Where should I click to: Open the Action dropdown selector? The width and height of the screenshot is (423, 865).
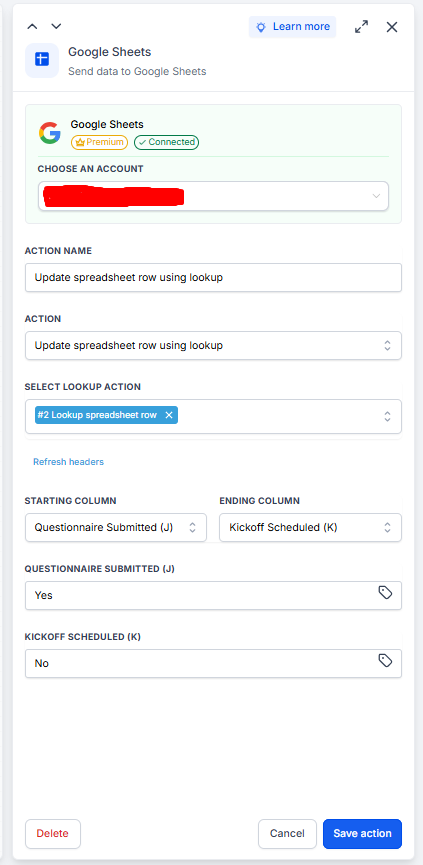(x=213, y=345)
